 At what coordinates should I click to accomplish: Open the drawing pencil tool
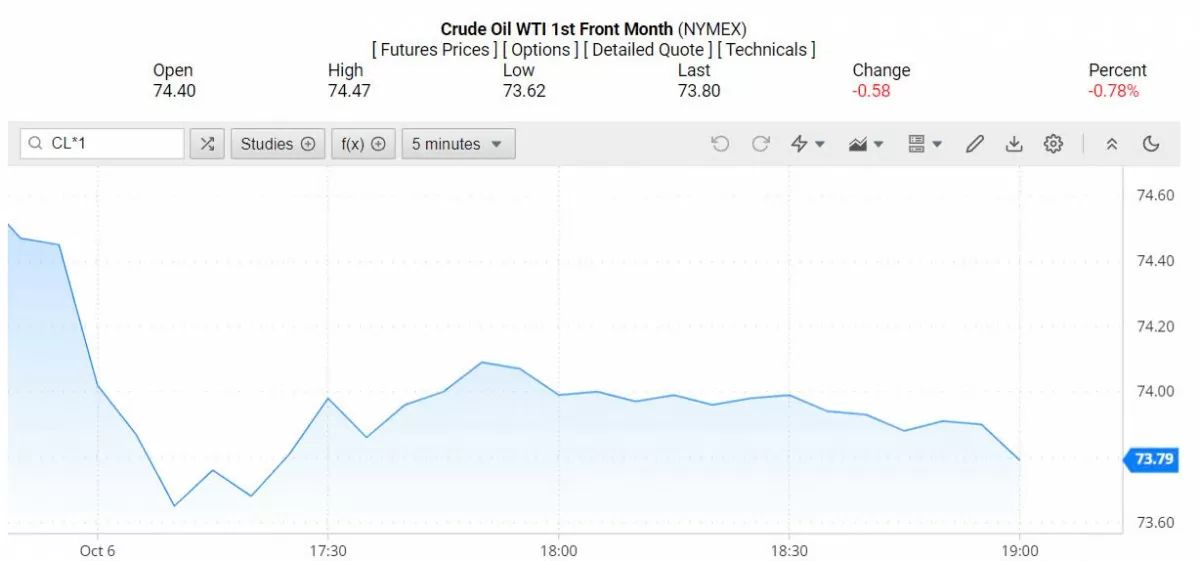tap(974, 144)
